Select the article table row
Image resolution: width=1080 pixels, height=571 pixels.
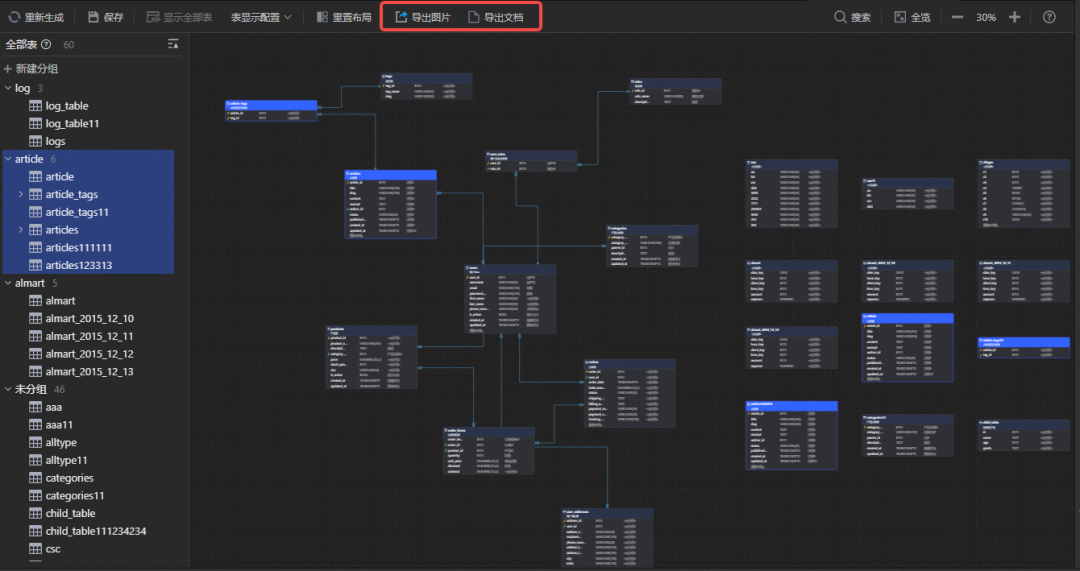(x=89, y=177)
